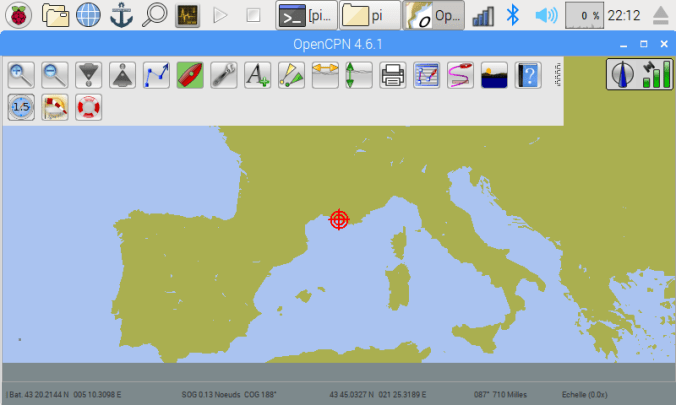The width and height of the screenshot is (676, 405).
Task: Toggle auto follow red boat icon
Action: point(190,75)
